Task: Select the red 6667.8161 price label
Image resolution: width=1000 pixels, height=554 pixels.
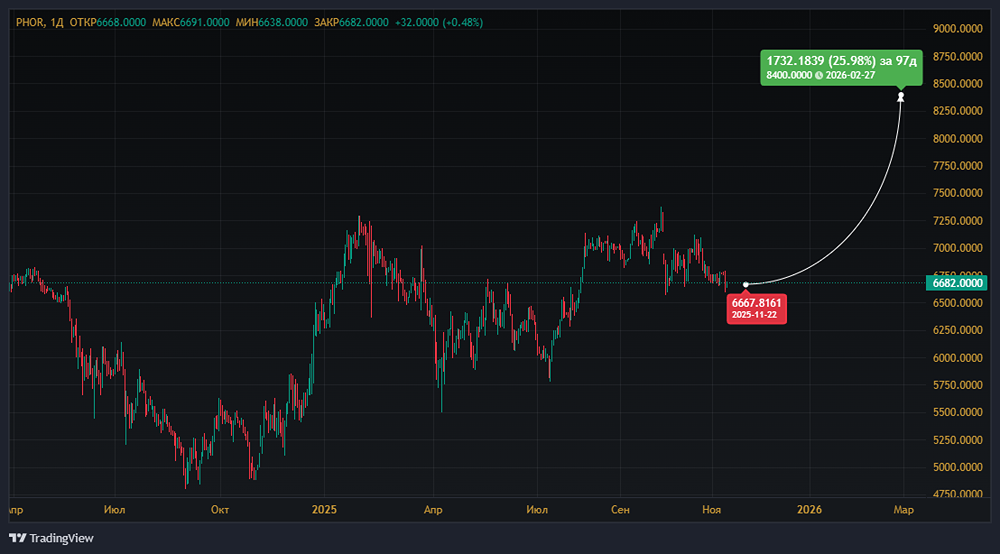Action: click(754, 302)
